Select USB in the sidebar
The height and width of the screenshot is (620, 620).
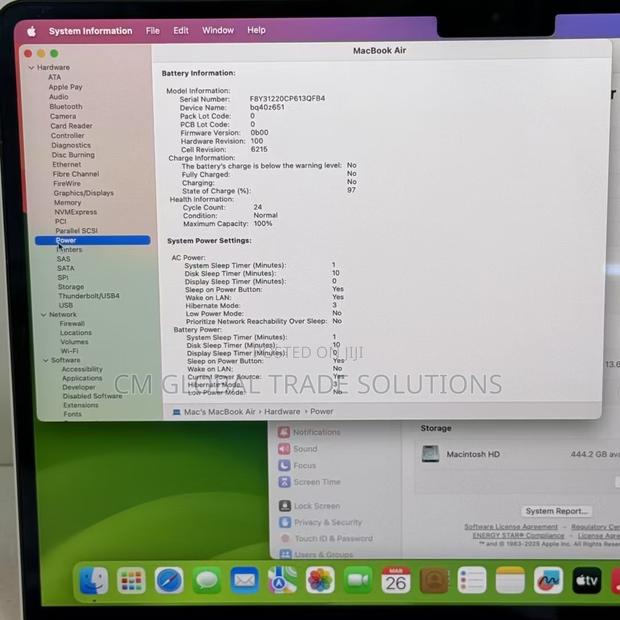(66, 305)
